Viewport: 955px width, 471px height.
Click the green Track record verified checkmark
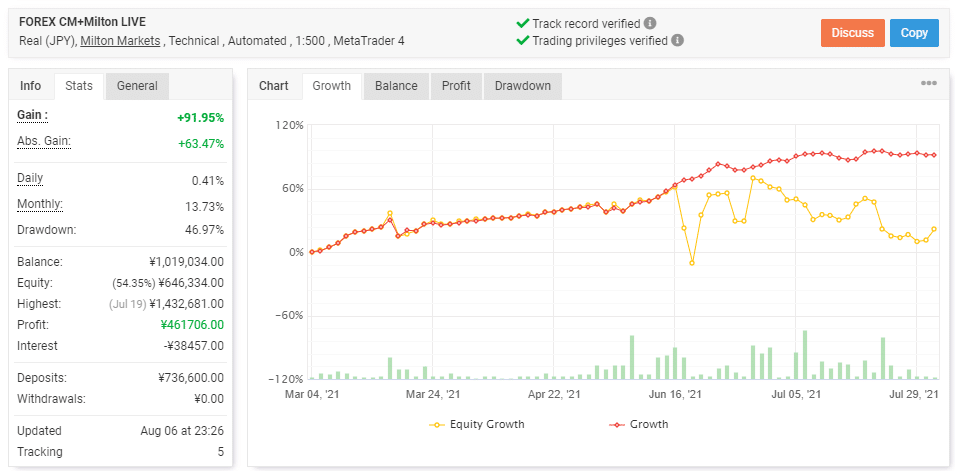point(522,23)
